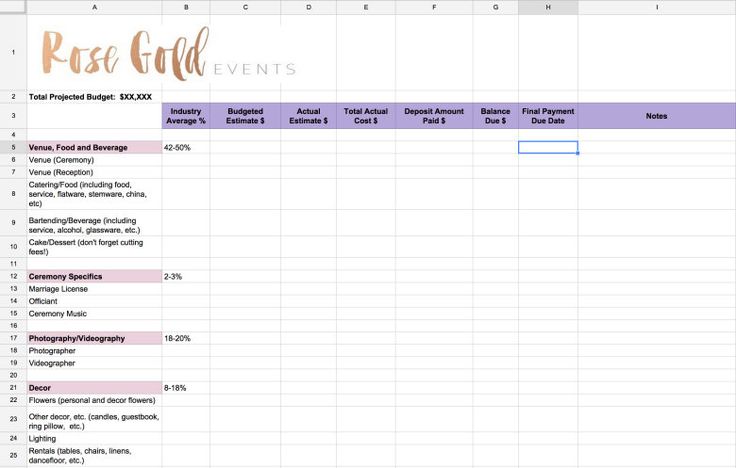Select row 1 header
This screenshot has width=736, height=468.
pyautogui.click(x=13, y=52)
